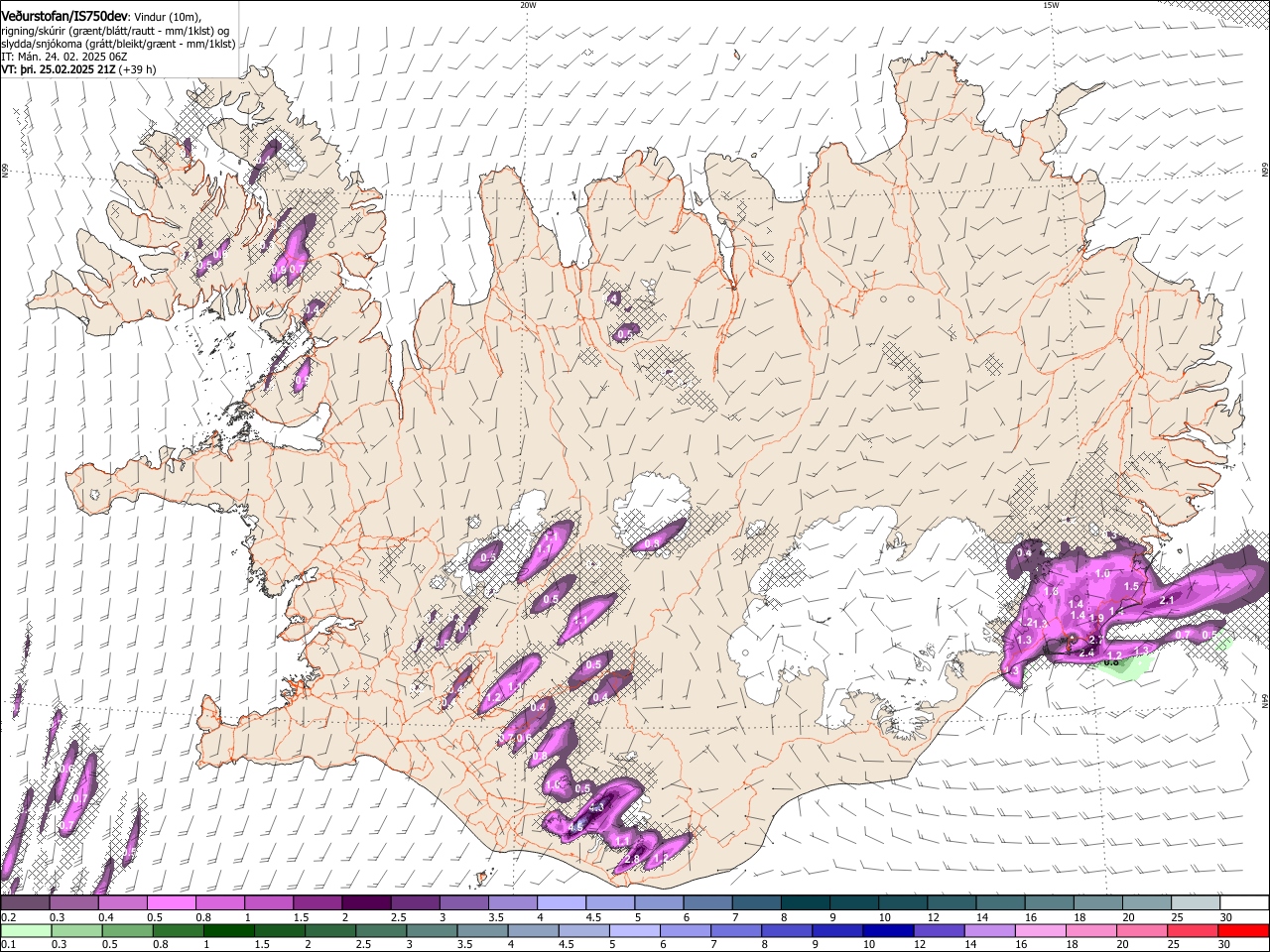Click the "0.1" label on the lower legend row
This screenshot has width=1270, height=952.
click(x=8, y=944)
